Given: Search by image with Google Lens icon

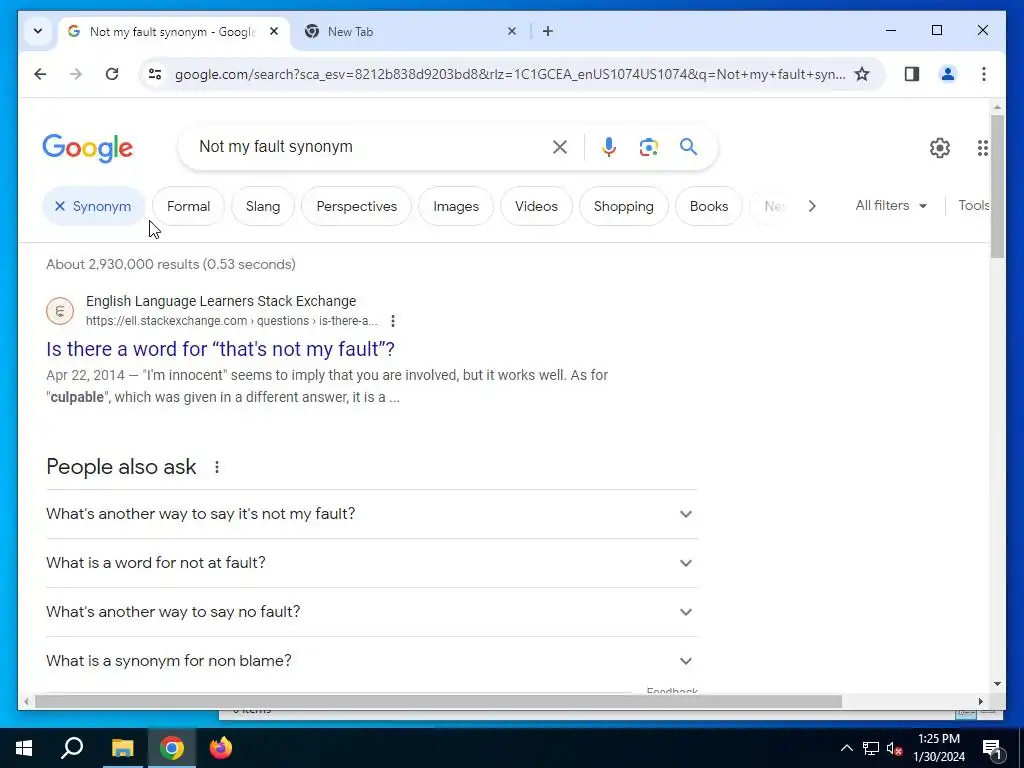Looking at the screenshot, I should click(648, 147).
